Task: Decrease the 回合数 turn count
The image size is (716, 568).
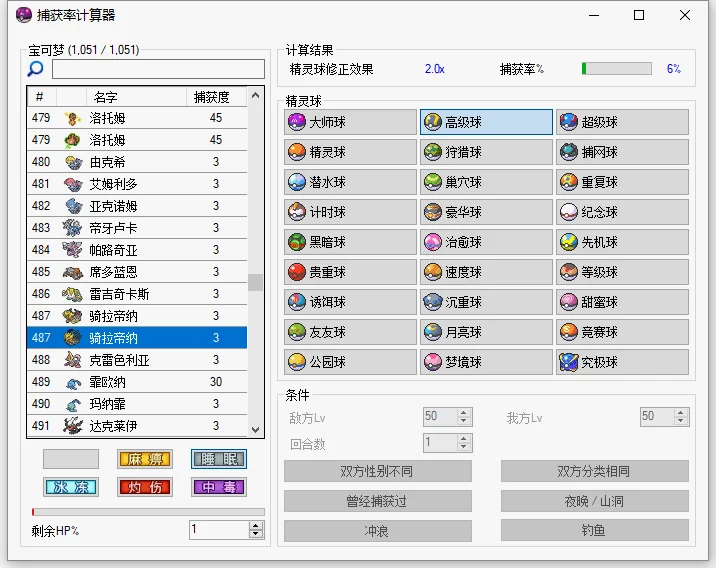Action: click(x=463, y=447)
